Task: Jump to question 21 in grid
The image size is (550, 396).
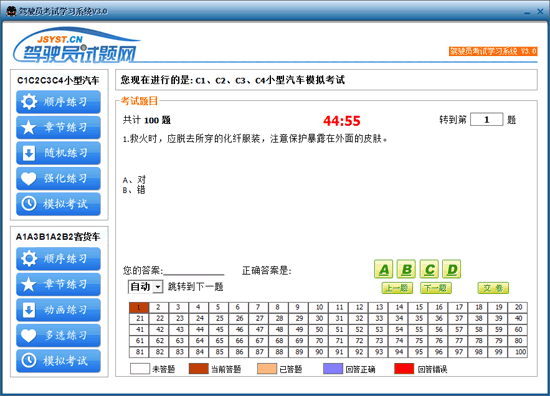Action: click(x=139, y=318)
